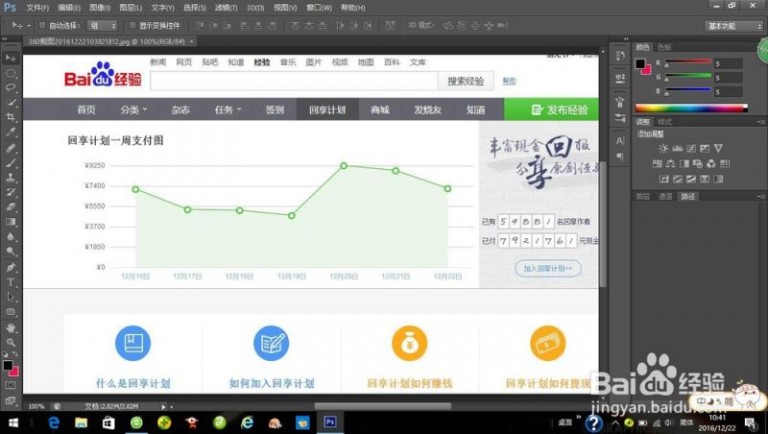768x434 pixels.
Task: Select the Elliptical Marquee tool
Action: coord(10,73)
